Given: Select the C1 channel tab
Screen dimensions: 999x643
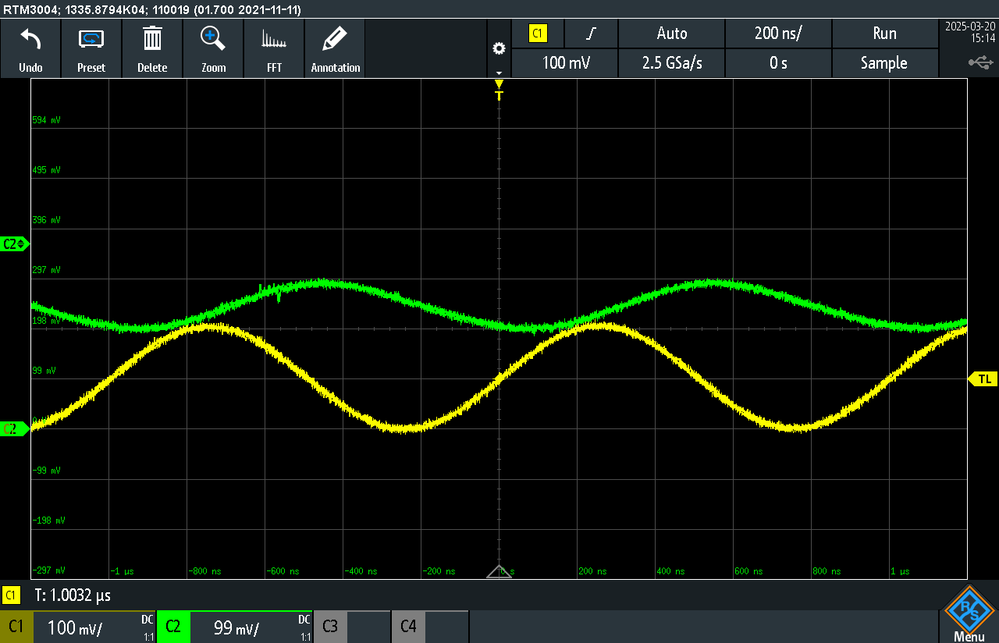Looking at the screenshot, I should click(x=16, y=627).
